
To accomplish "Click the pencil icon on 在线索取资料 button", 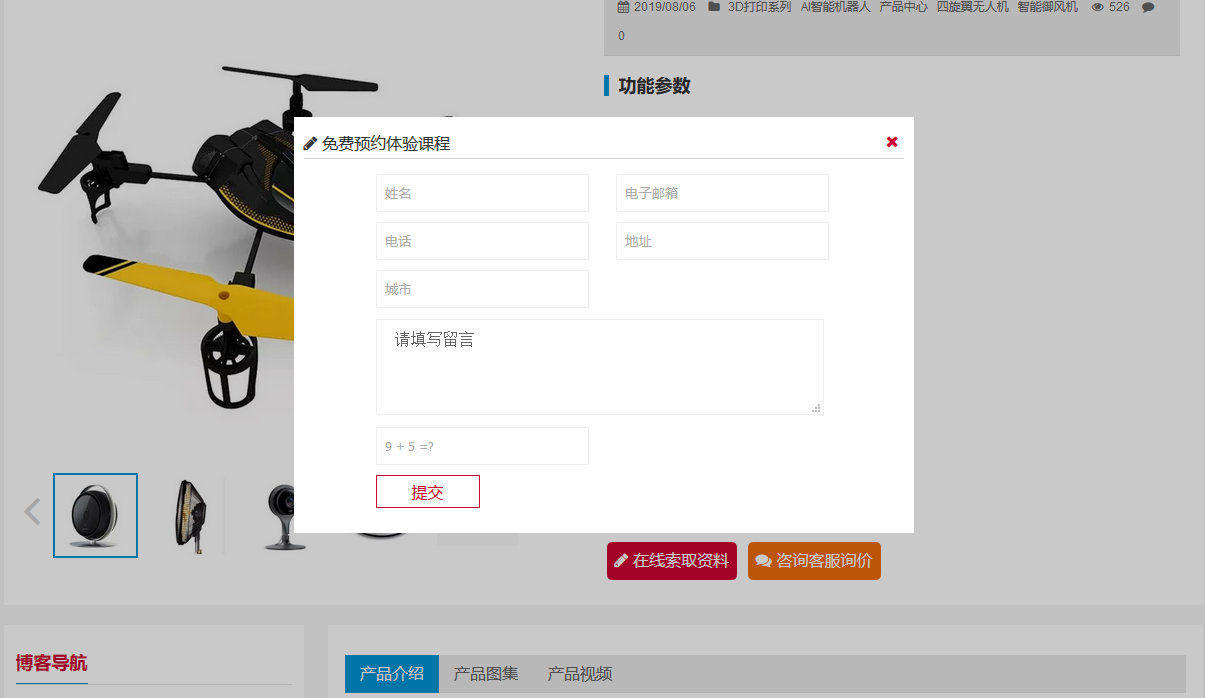I will (620, 561).
